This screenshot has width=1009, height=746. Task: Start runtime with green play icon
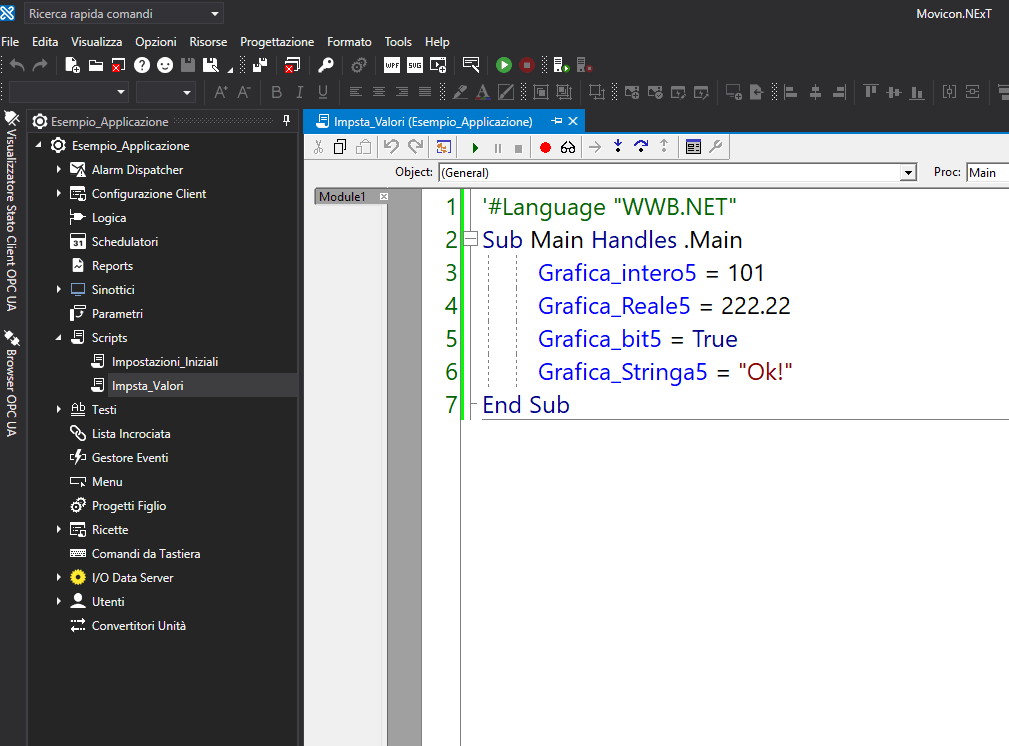(x=504, y=65)
